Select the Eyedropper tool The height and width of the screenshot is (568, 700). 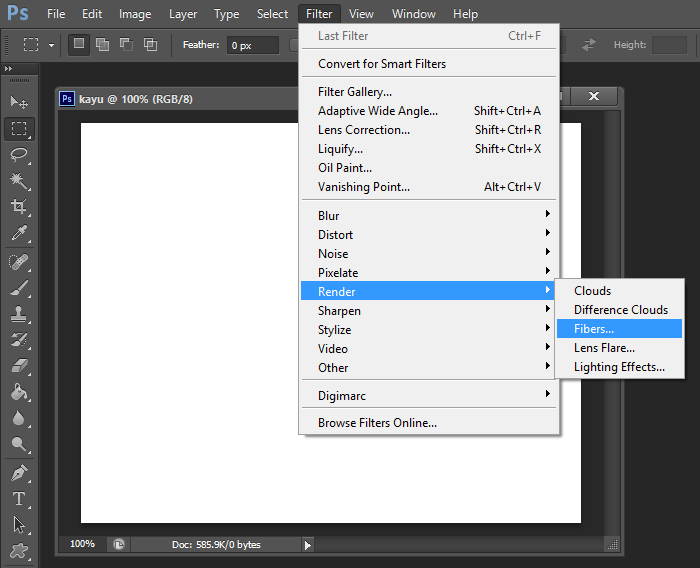pyautogui.click(x=19, y=233)
